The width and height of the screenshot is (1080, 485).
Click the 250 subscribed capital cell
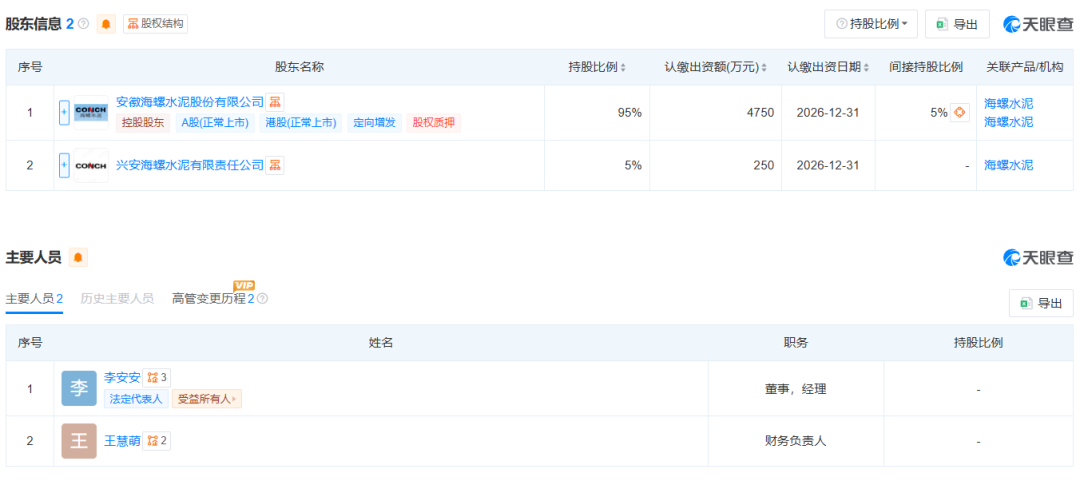[x=716, y=165]
